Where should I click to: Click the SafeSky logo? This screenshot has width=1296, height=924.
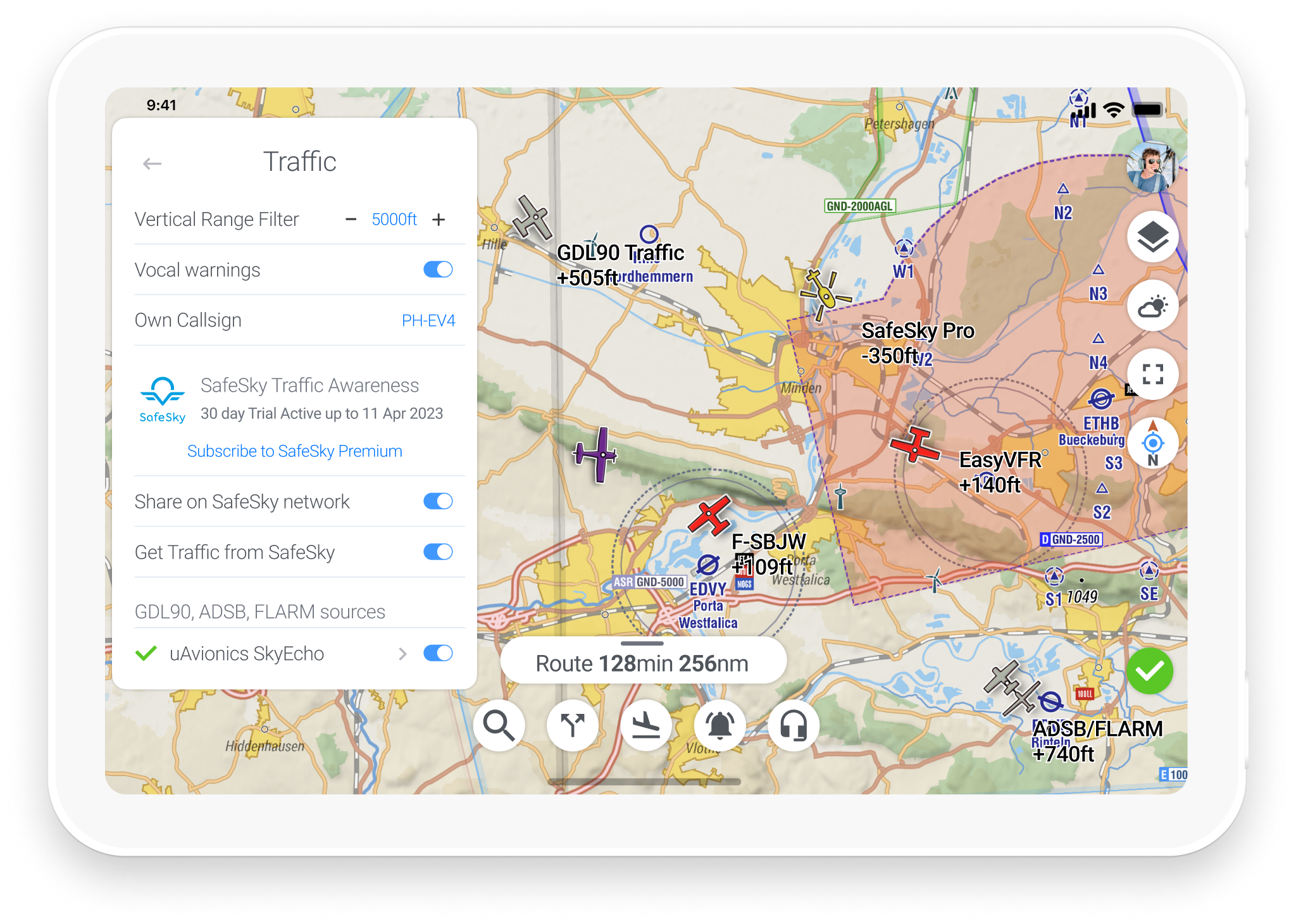pyautogui.click(x=163, y=399)
